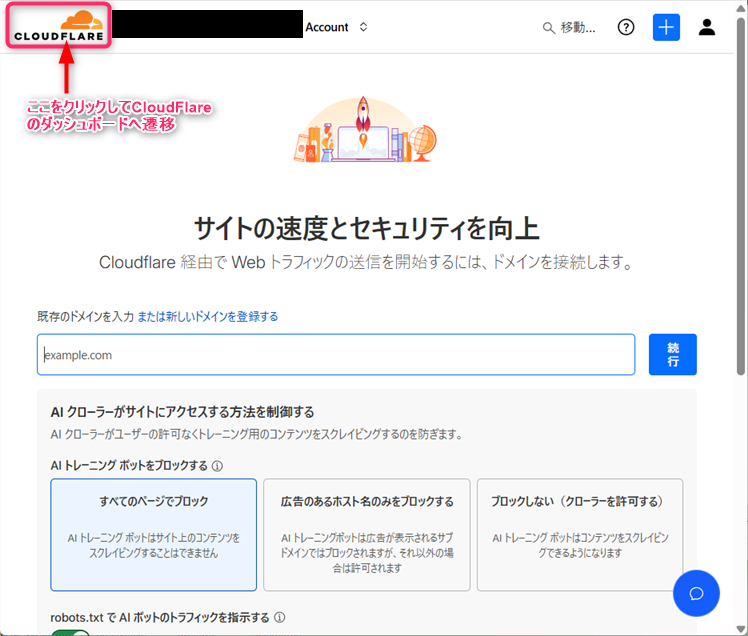748x636 pixels.
Task: Open the search magnifier icon in header
Action: pyautogui.click(x=548, y=28)
